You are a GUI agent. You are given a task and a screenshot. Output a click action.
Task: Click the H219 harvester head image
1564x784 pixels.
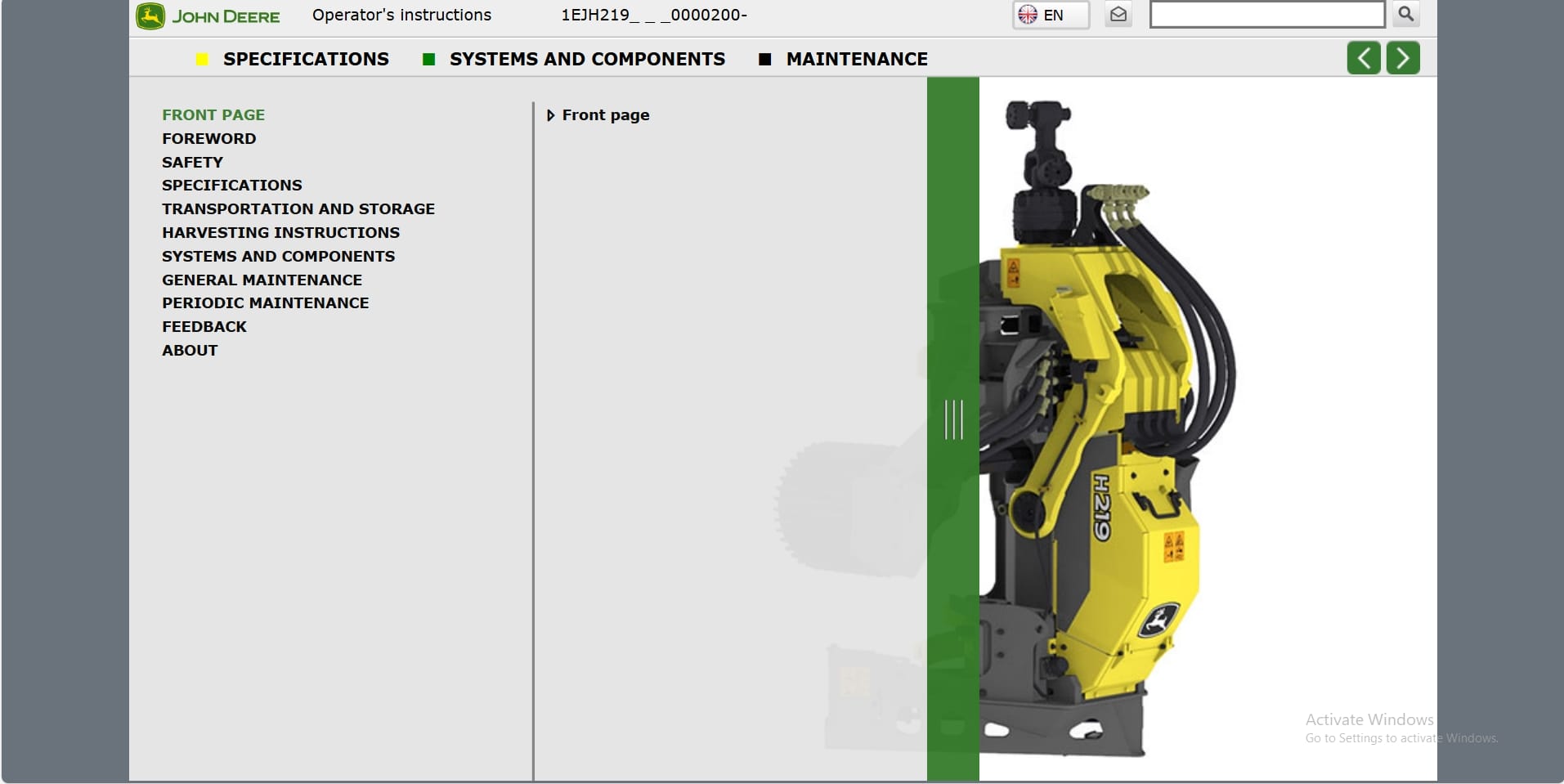tap(1108, 429)
